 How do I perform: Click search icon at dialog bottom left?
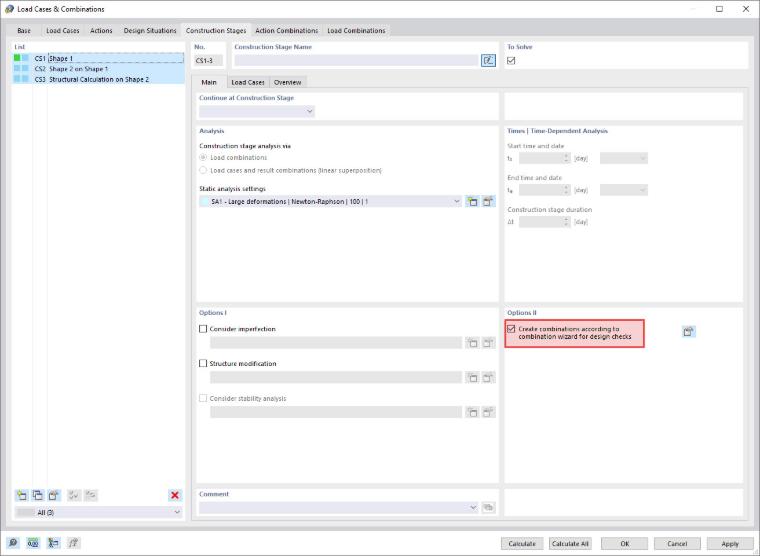(x=13, y=543)
